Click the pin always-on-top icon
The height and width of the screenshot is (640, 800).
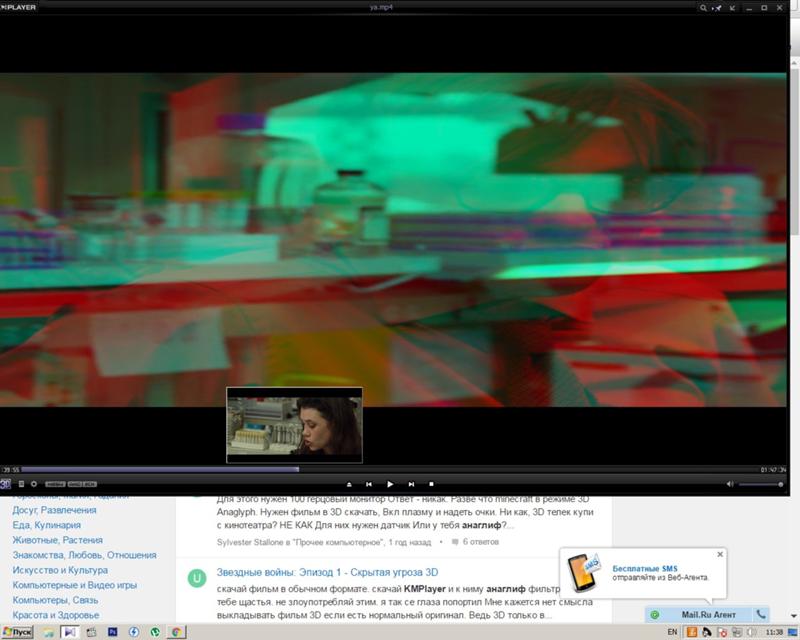point(716,7)
